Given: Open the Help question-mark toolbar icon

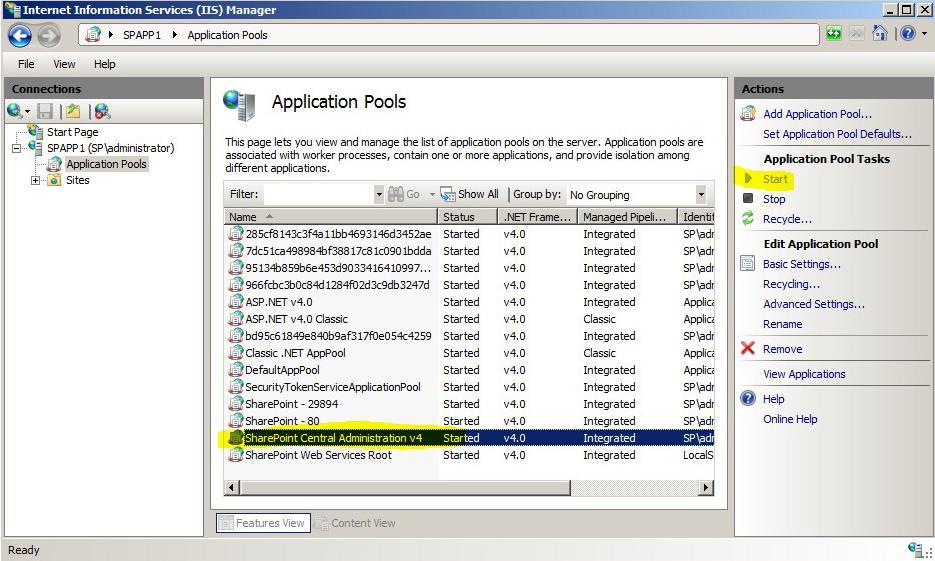Looking at the screenshot, I should 908,33.
